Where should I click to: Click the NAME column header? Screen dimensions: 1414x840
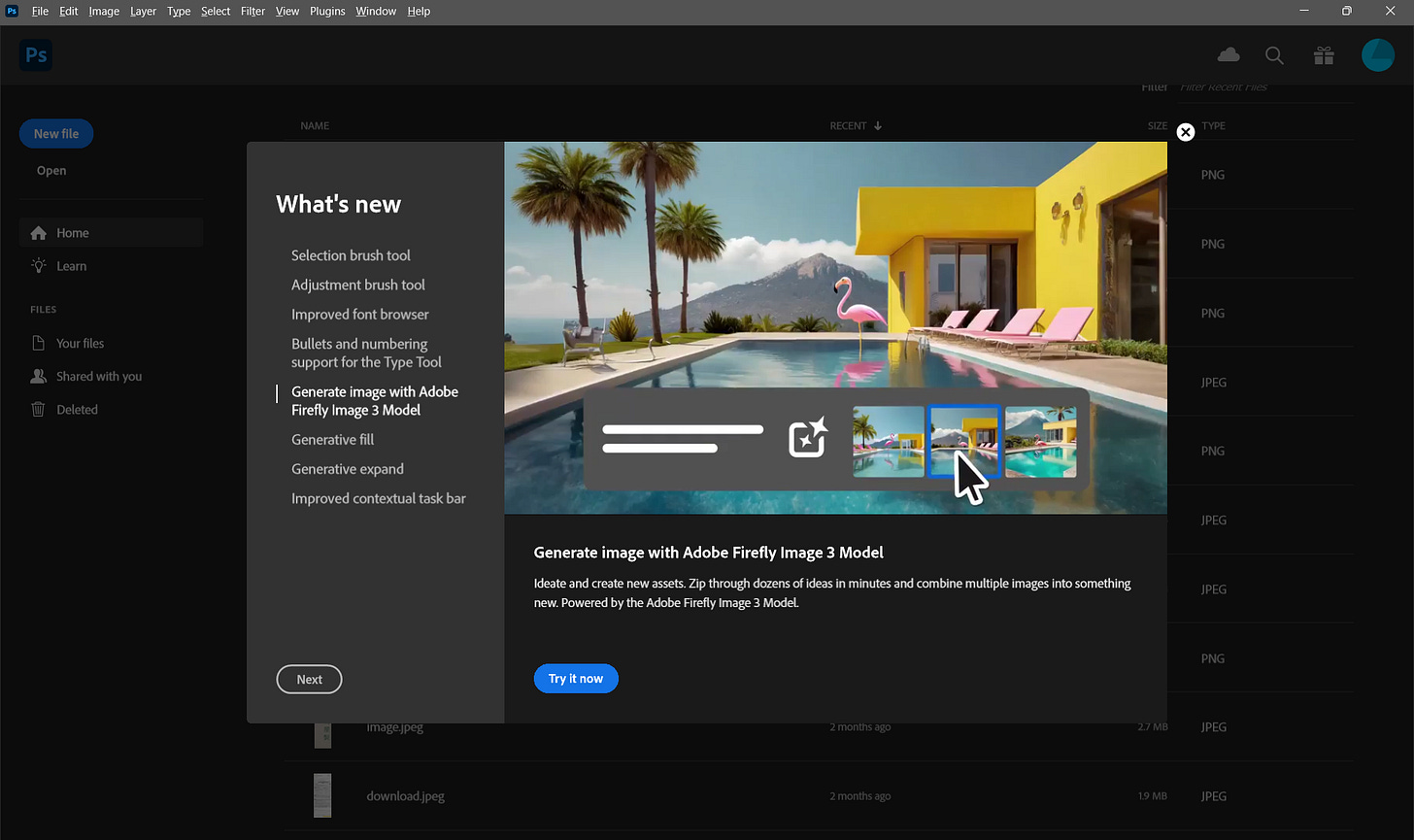[x=315, y=126]
